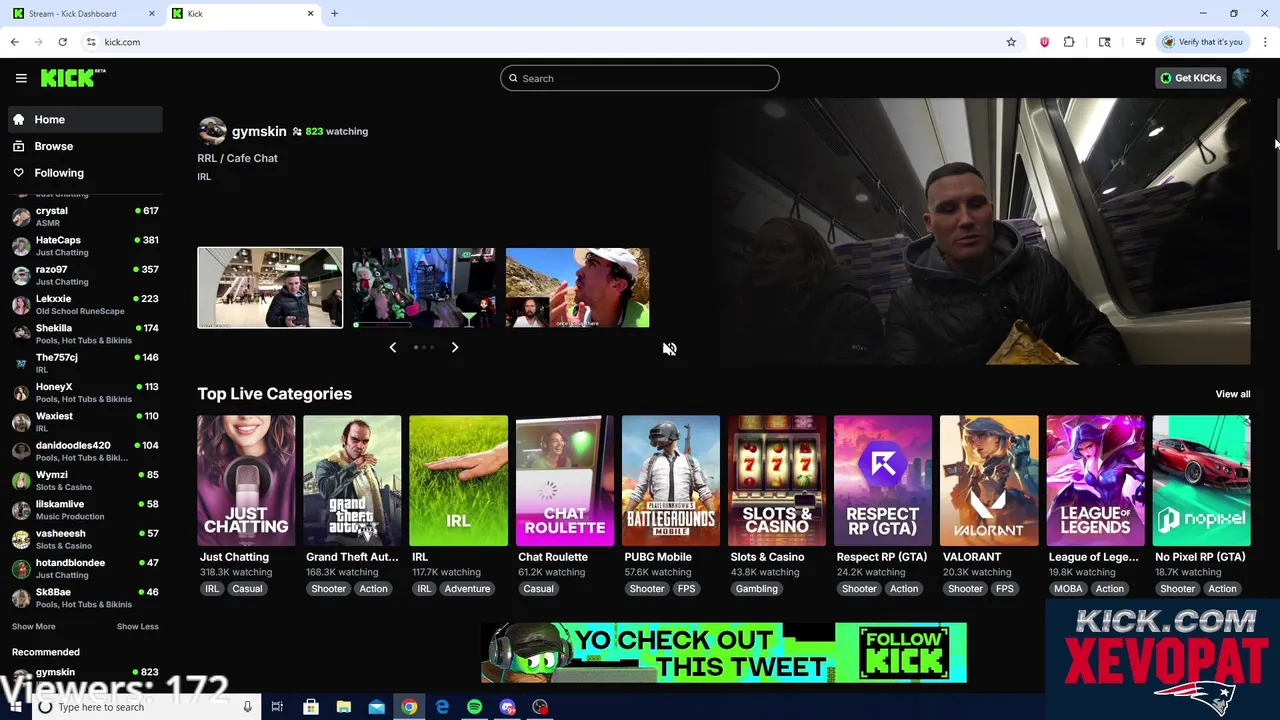Click the Gambling tag under Slots & Casino

tap(756, 589)
